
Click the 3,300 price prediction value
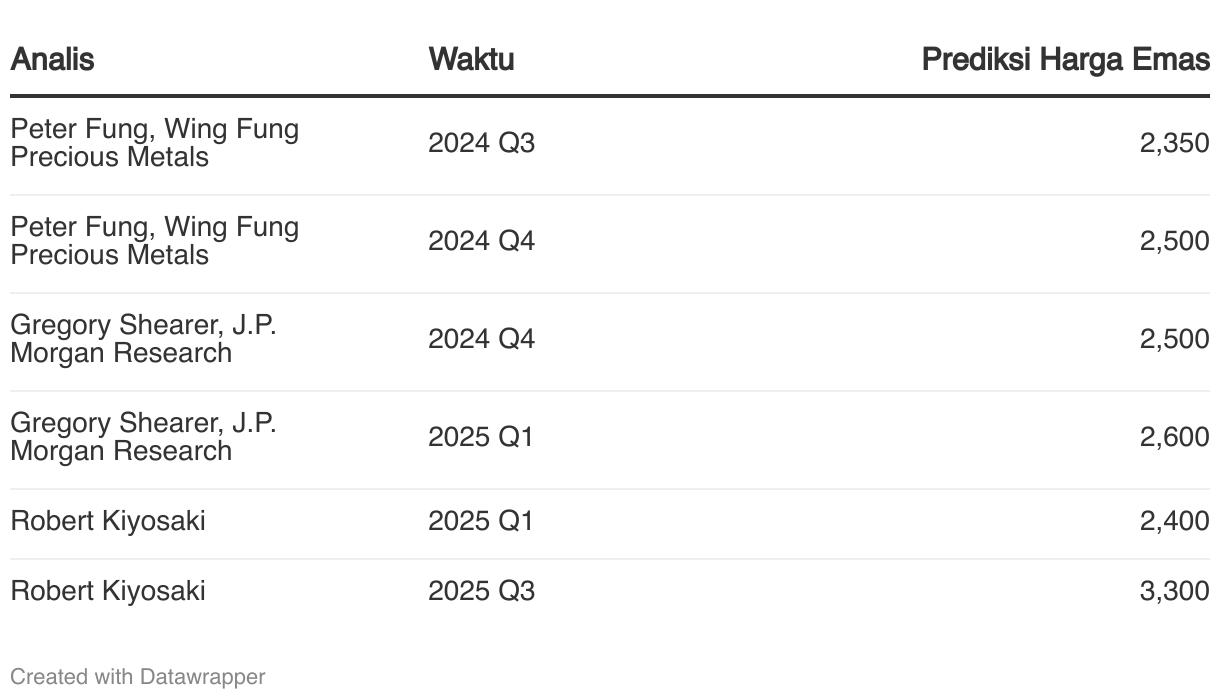click(1174, 591)
